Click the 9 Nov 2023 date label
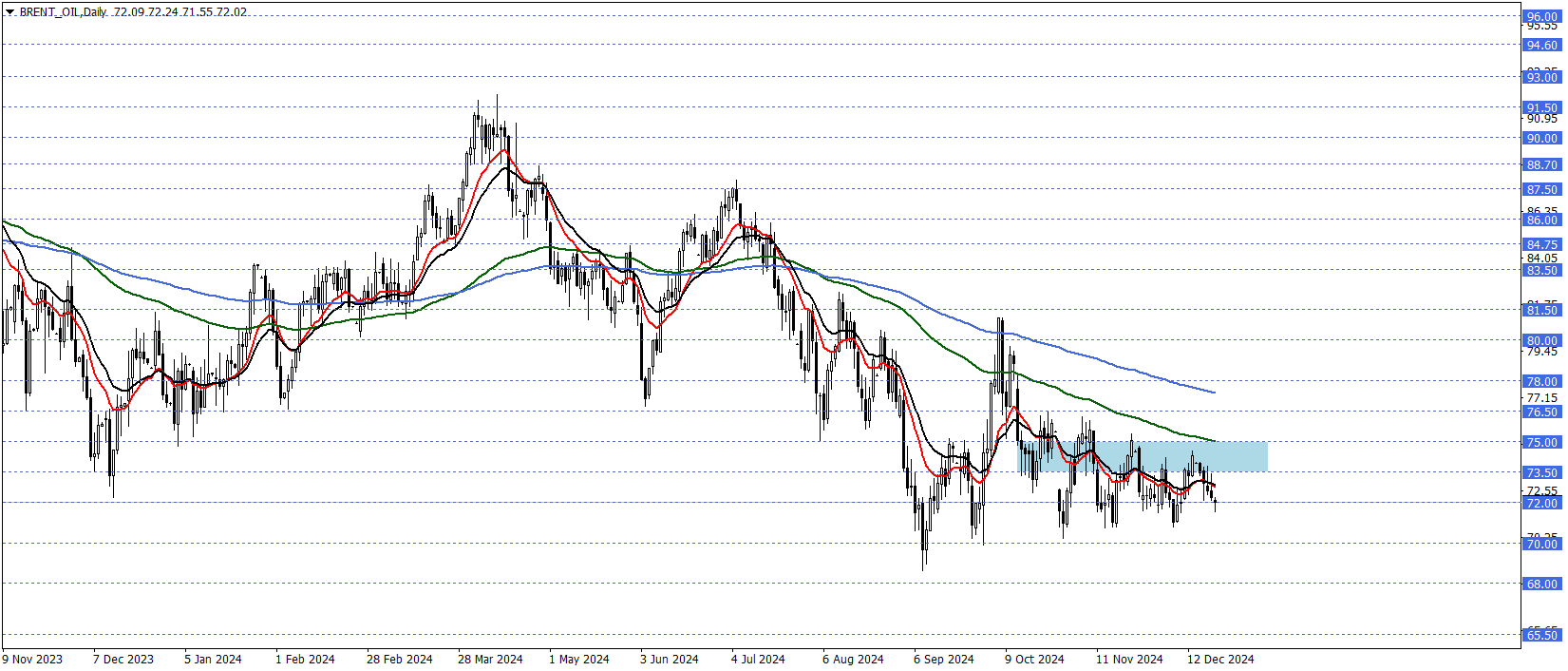 [x=32, y=659]
